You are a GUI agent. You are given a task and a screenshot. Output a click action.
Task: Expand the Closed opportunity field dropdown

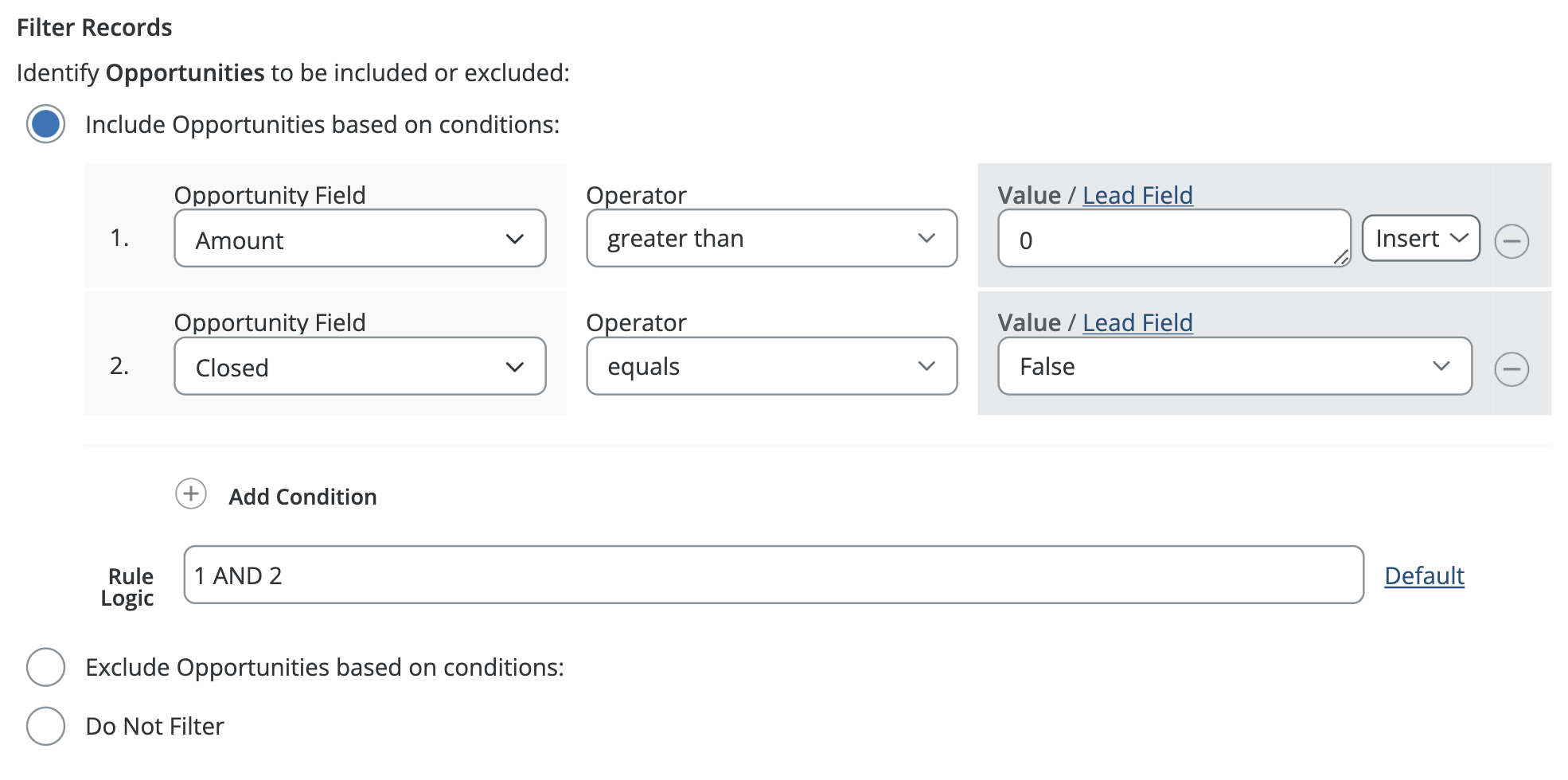pos(360,367)
